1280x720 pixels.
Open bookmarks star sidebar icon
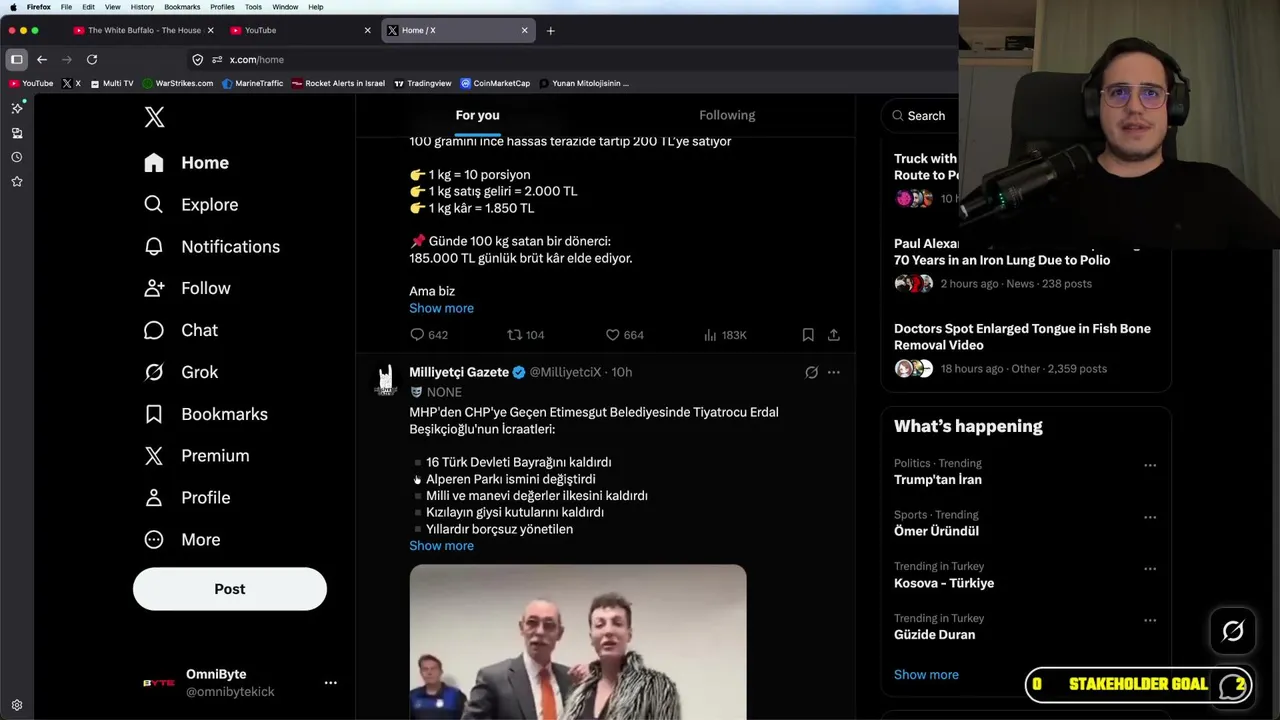pos(17,182)
